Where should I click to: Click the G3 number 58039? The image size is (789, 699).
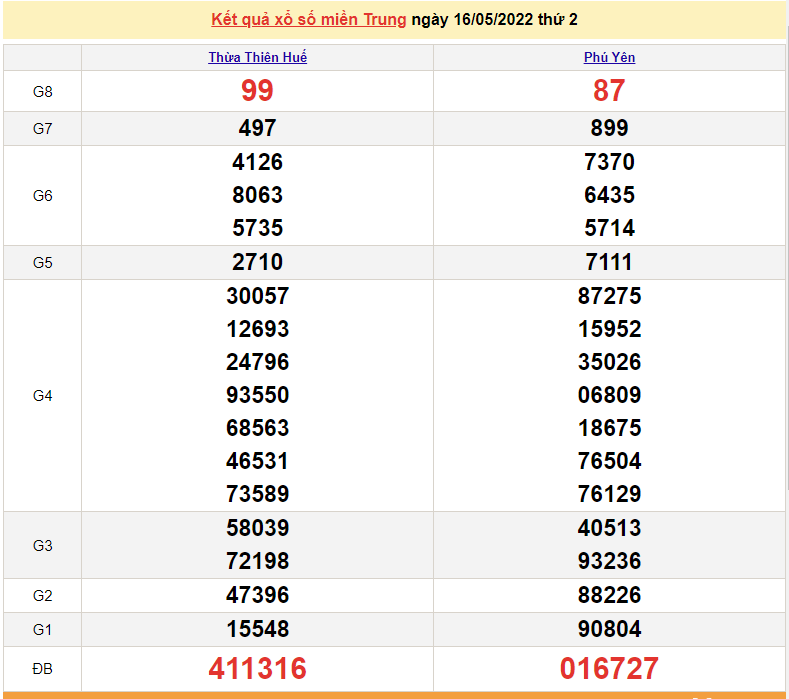point(257,528)
